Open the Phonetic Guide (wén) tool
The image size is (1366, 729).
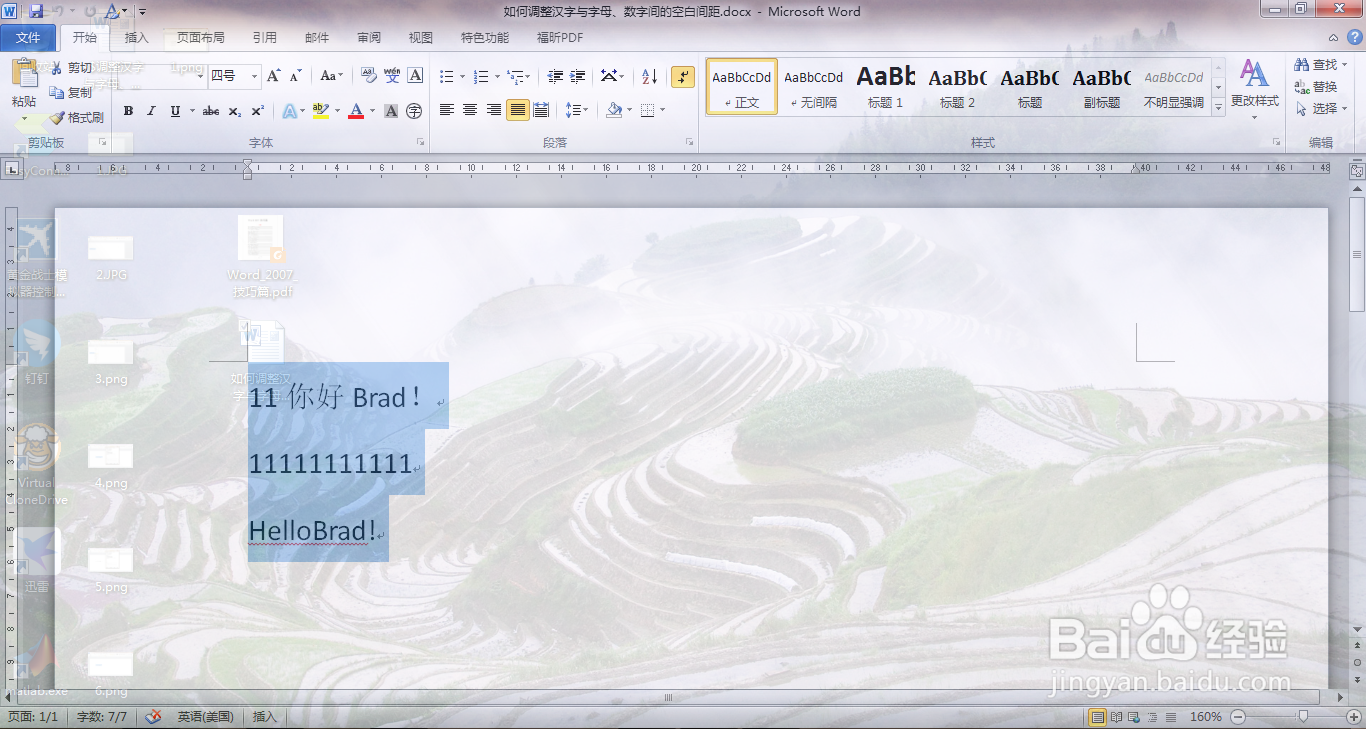tap(392, 76)
